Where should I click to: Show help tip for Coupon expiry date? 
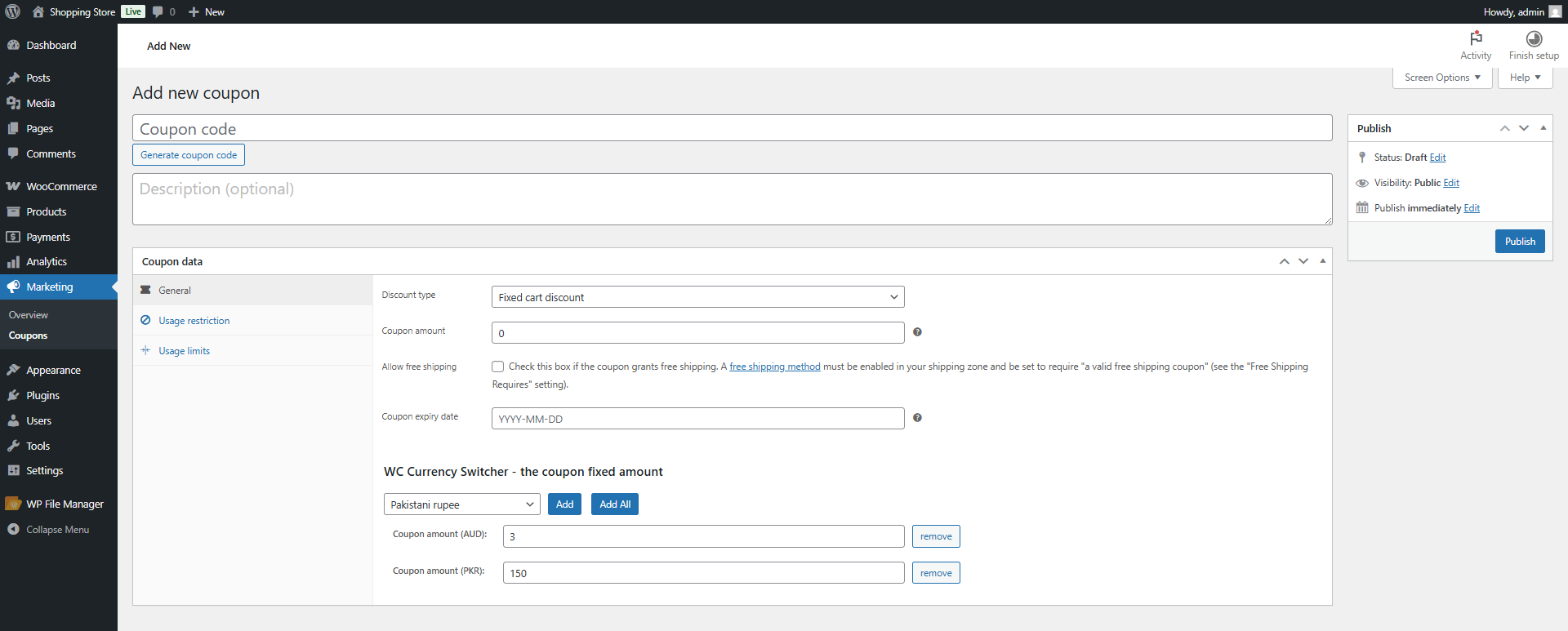click(917, 418)
